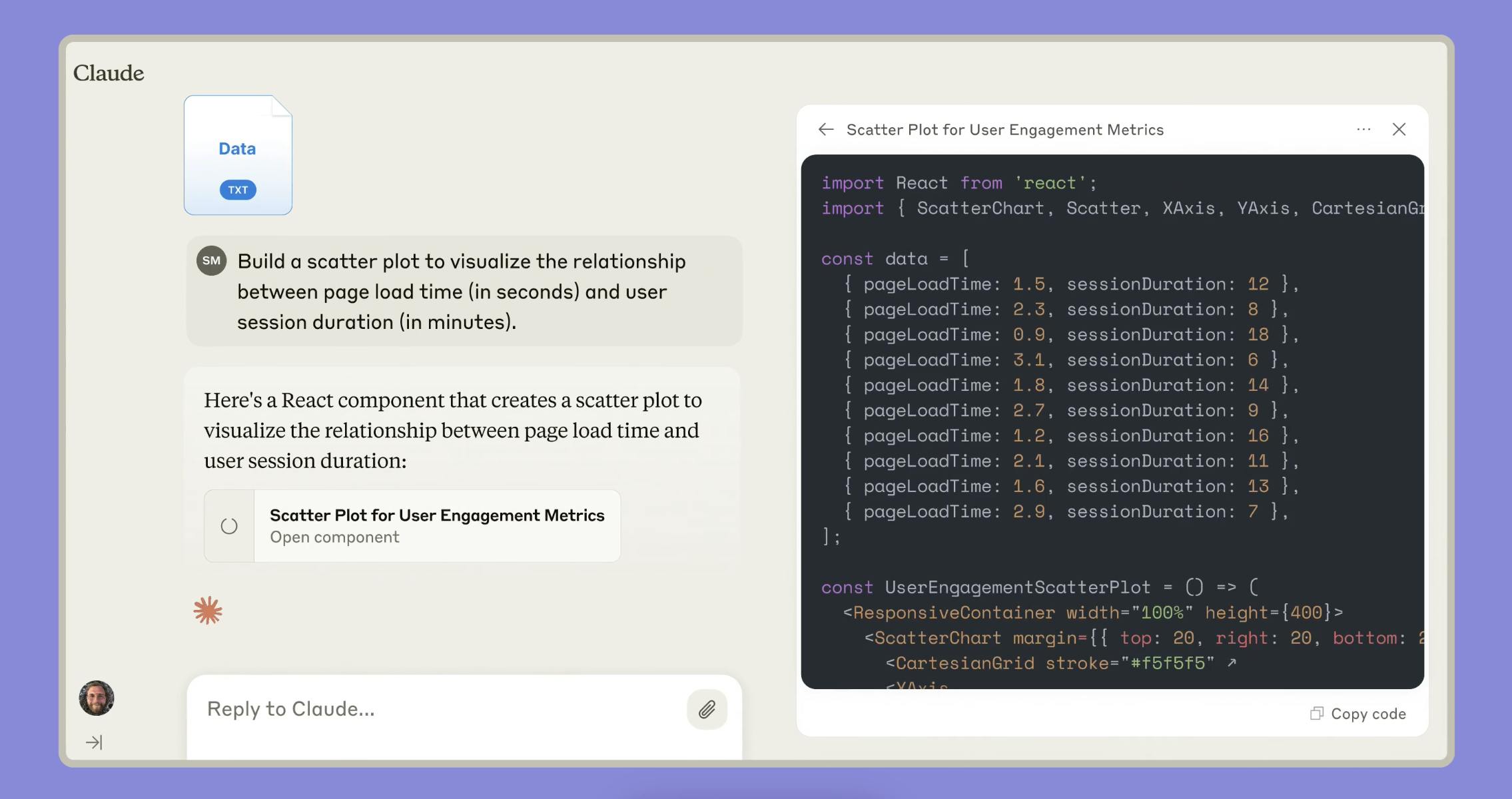Expand the sidebar with the arrow-bar icon
This screenshot has height=799, width=1512.
click(x=94, y=742)
